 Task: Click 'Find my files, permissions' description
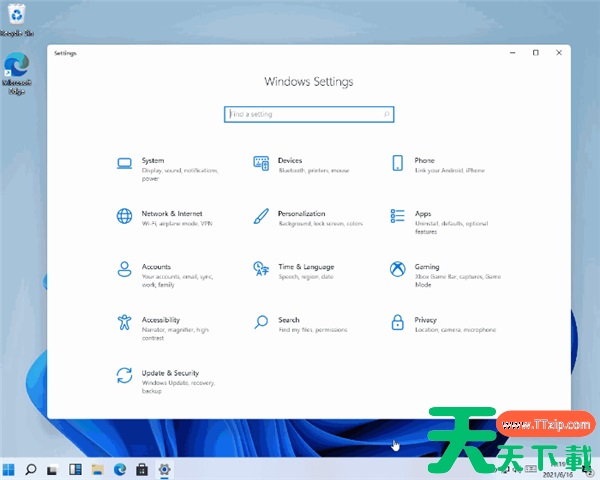coord(313,330)
